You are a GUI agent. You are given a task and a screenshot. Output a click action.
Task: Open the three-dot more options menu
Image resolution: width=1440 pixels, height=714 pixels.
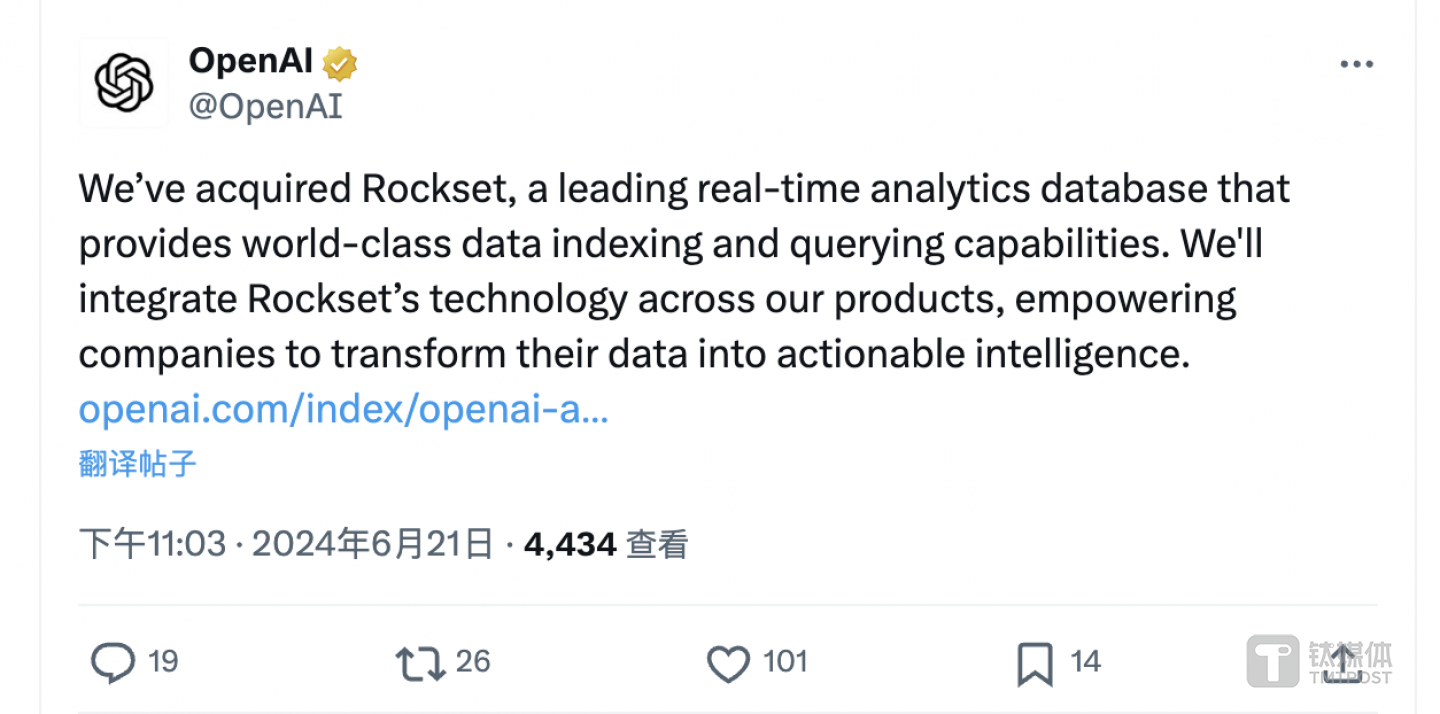tap(1356, 65)
